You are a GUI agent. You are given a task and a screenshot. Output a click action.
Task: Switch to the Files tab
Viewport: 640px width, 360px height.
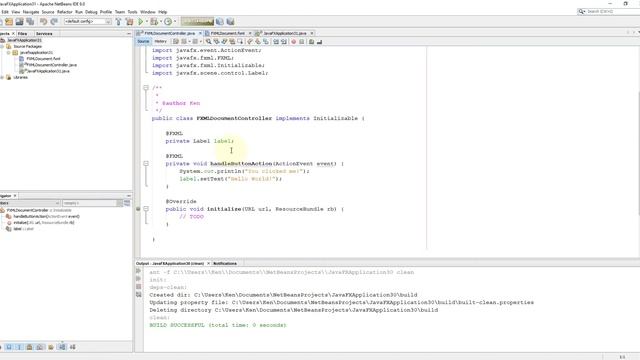[22, 33]
